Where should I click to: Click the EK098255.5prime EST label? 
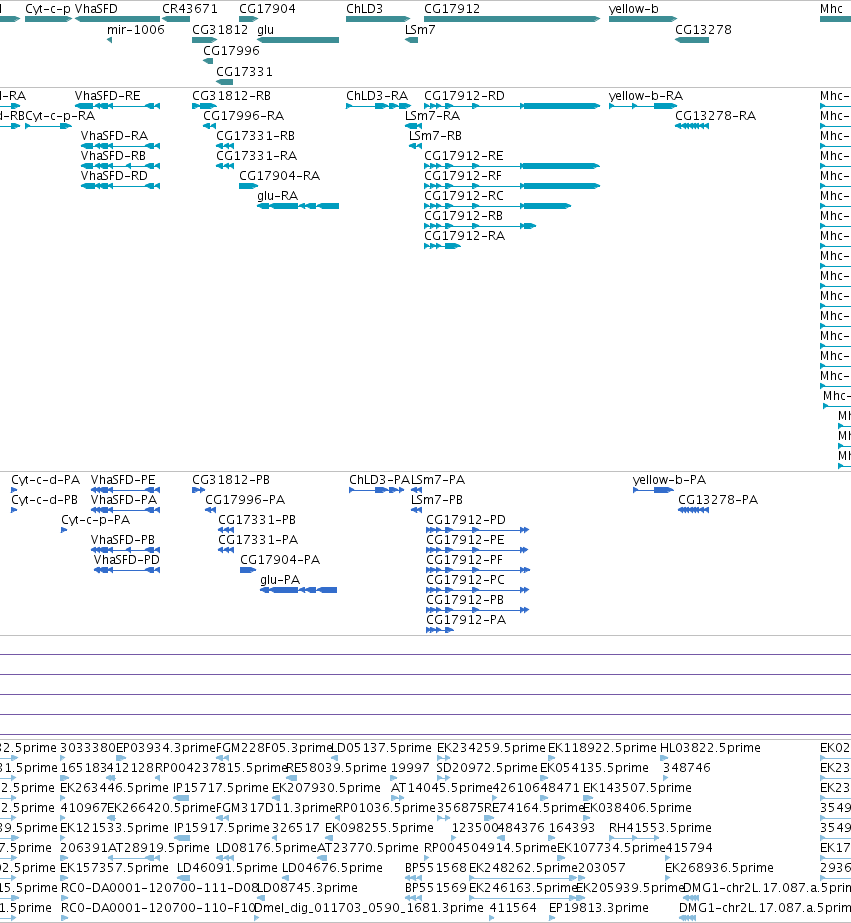(x=379, y=828)
